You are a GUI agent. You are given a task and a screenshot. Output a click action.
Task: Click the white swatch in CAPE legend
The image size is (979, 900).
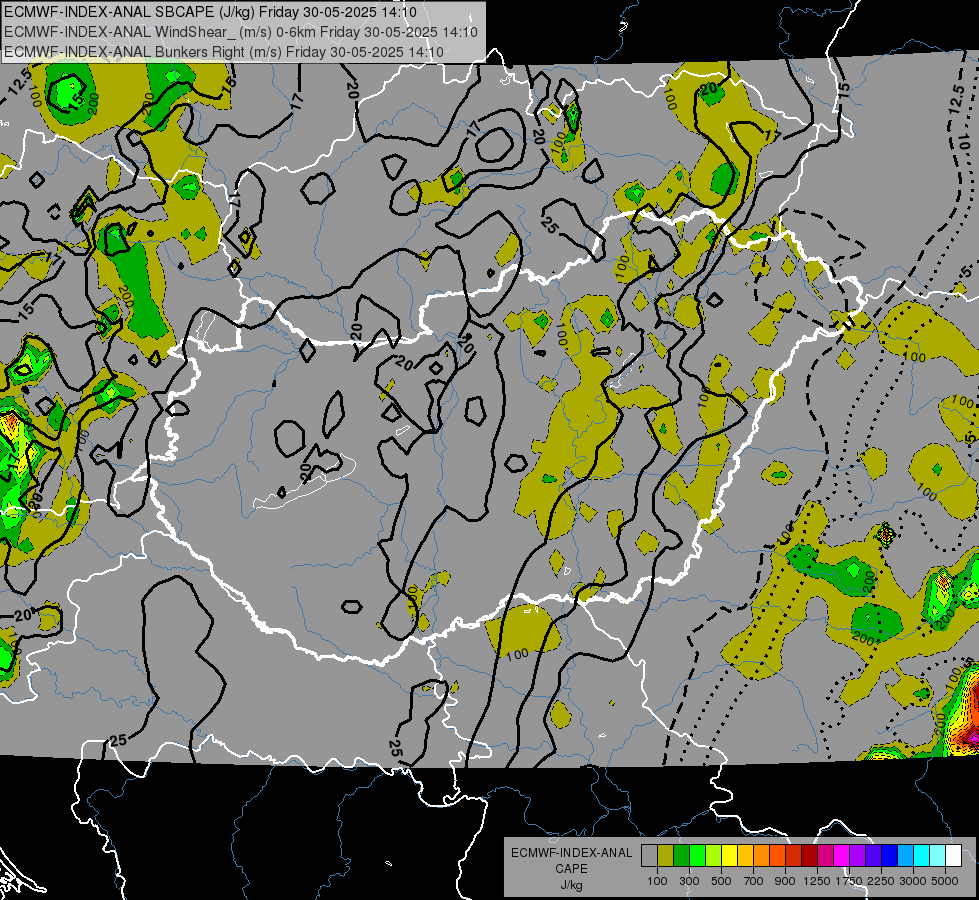953,856
